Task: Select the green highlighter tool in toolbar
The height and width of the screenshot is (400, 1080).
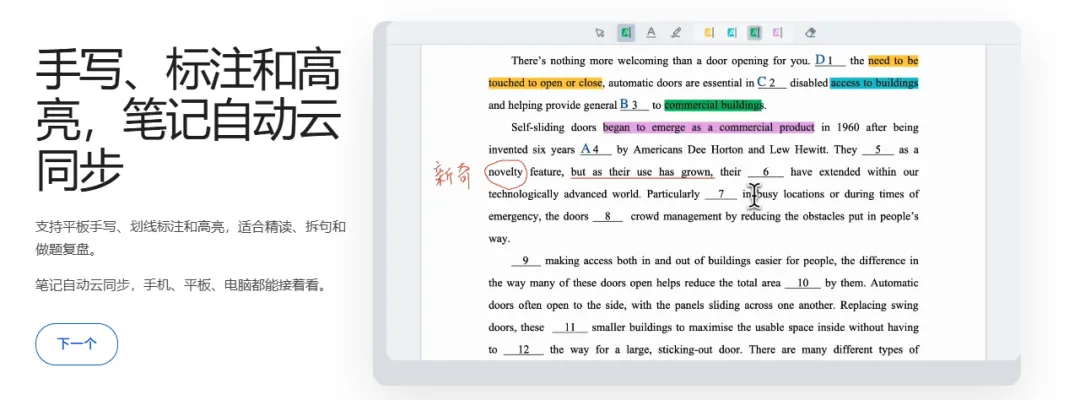Action: point(625,32)
